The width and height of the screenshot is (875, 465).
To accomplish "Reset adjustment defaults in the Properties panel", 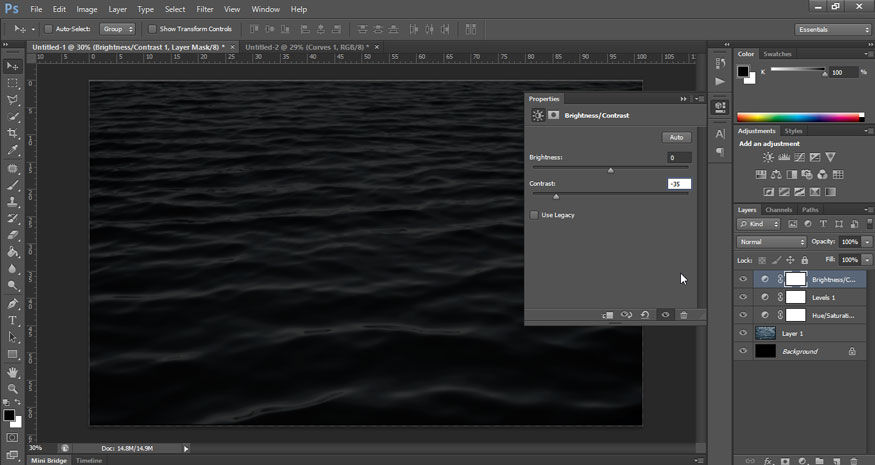I will [645, 315].
